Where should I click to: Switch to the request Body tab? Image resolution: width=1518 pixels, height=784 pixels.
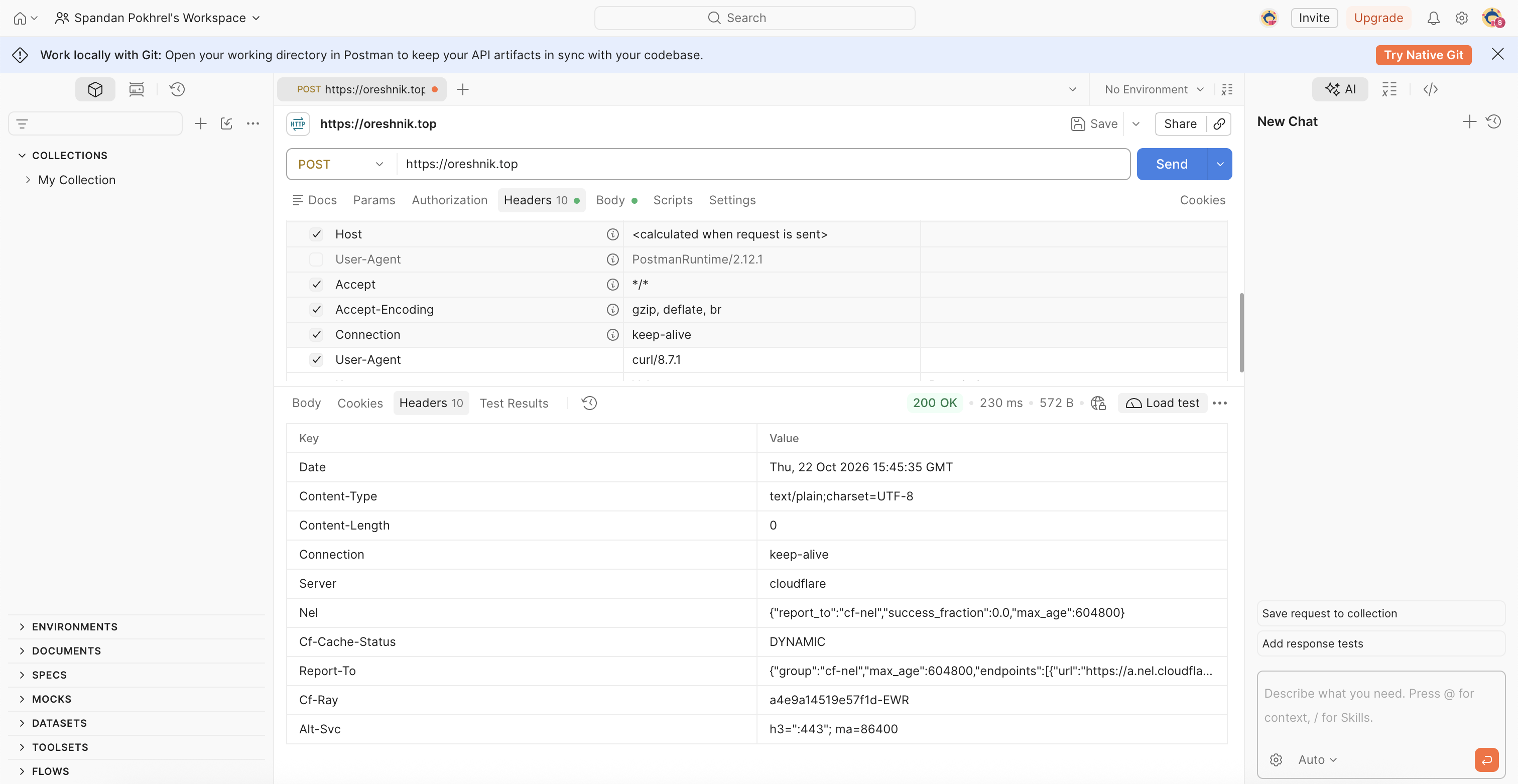pyautogui.click(x=616, y=200)
